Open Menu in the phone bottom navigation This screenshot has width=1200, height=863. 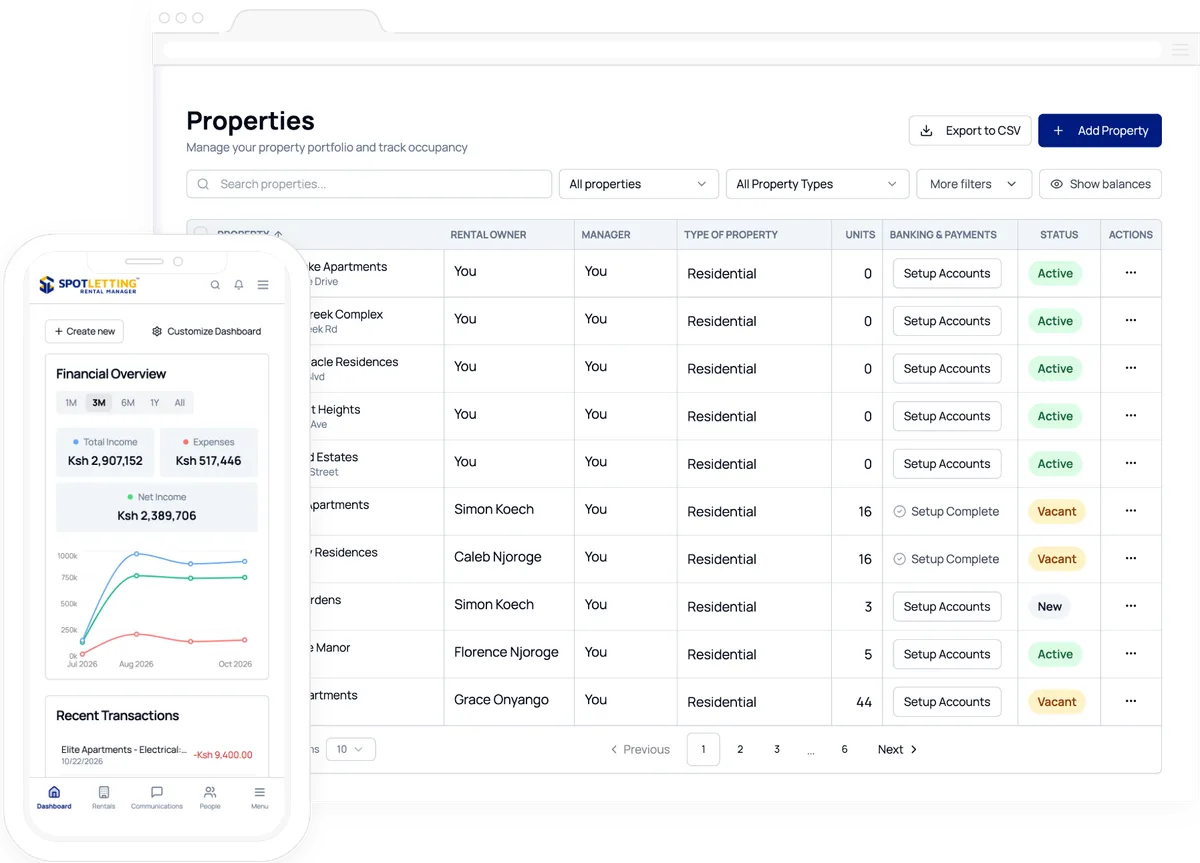tap(260, 797)
